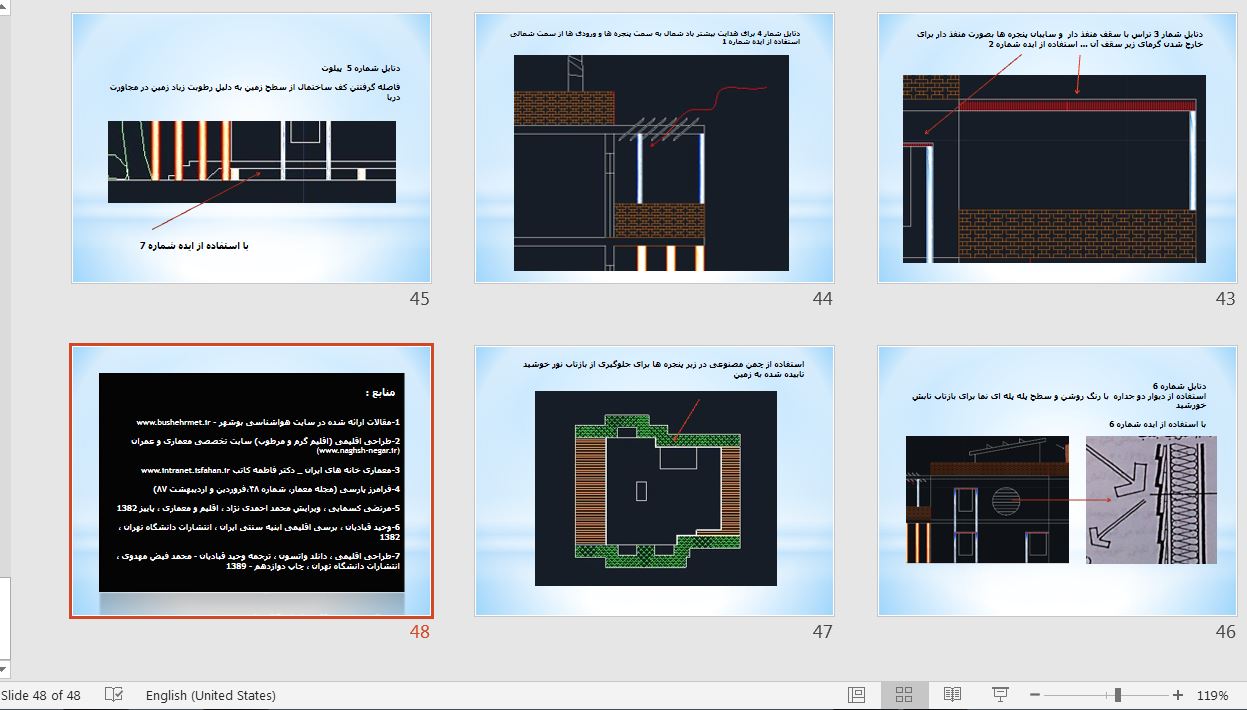Start Slide Show using status bar icon
The image size is (1247, 710).
[999, 695]
